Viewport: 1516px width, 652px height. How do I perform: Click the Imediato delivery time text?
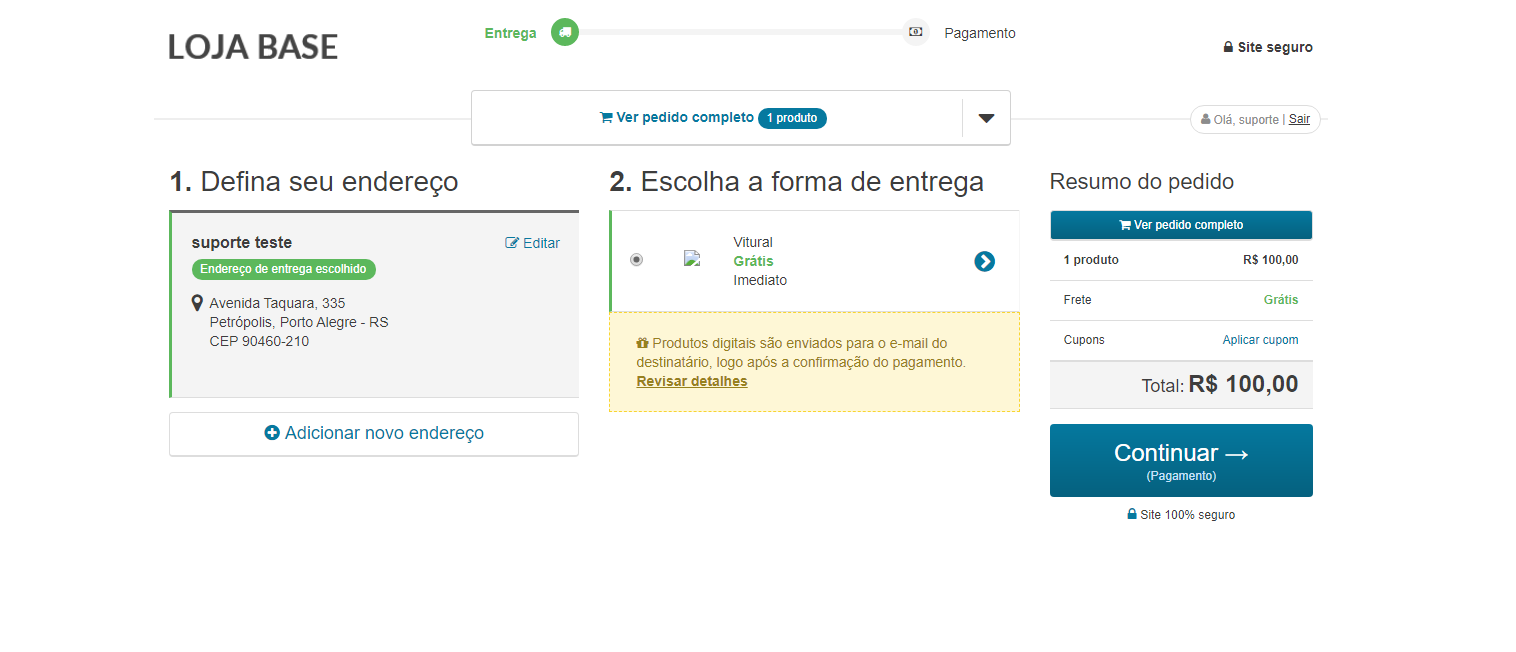(760, 280)
